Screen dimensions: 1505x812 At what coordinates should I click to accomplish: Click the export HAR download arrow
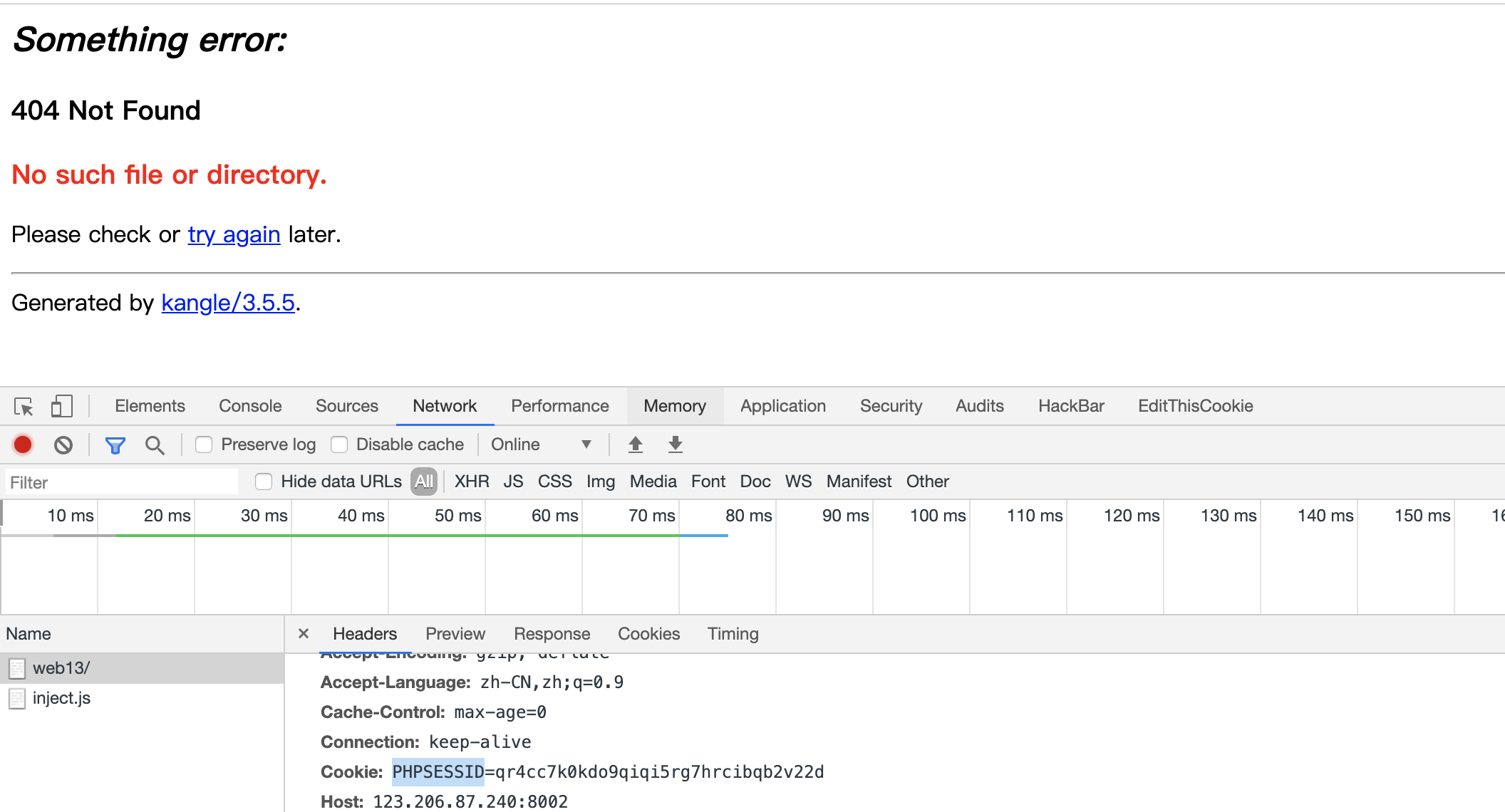[x=676, y=444]
